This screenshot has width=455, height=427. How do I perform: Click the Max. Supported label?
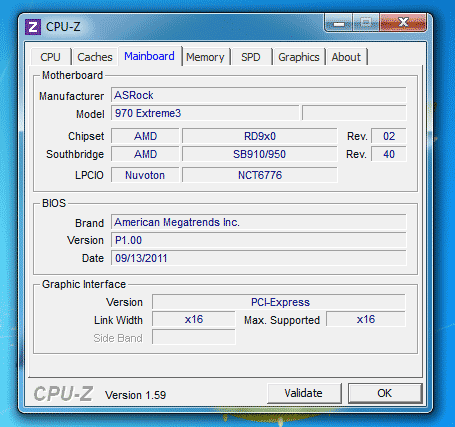tap(282, 320)
